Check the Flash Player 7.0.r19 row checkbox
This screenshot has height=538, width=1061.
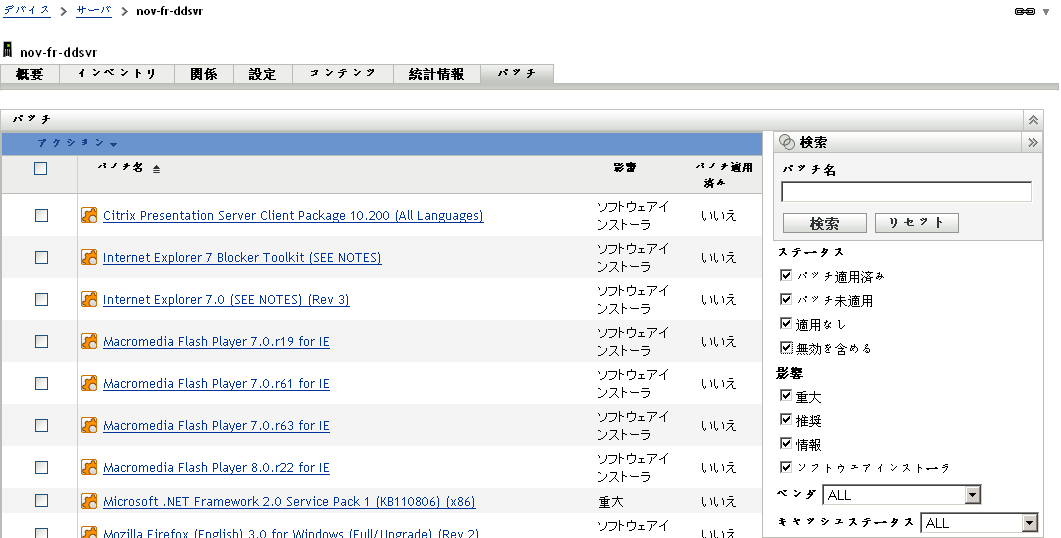tap(41, 341)
